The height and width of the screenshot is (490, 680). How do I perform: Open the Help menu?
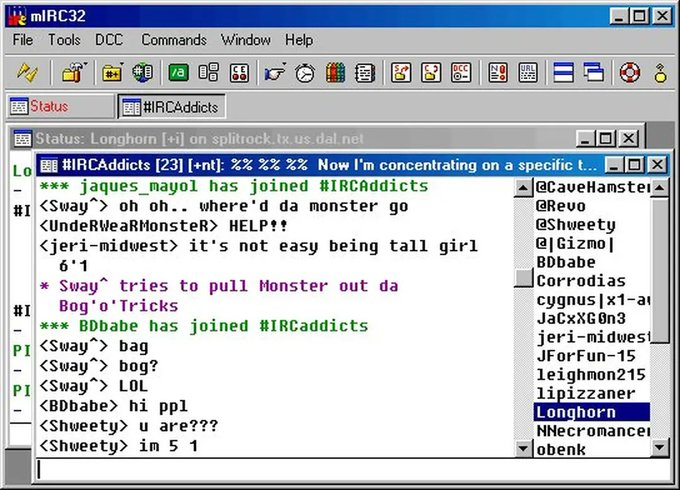pyautogui.click(x=299, y=40)
